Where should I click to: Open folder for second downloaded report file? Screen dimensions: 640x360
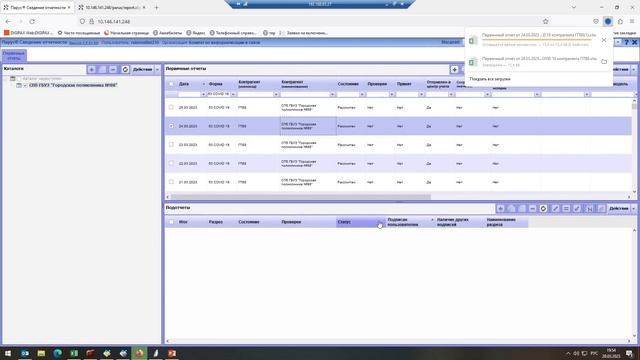click(x=604, y=61)
